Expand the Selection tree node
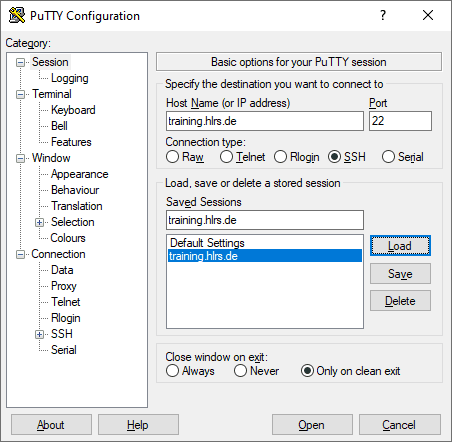 click(40, 222)
